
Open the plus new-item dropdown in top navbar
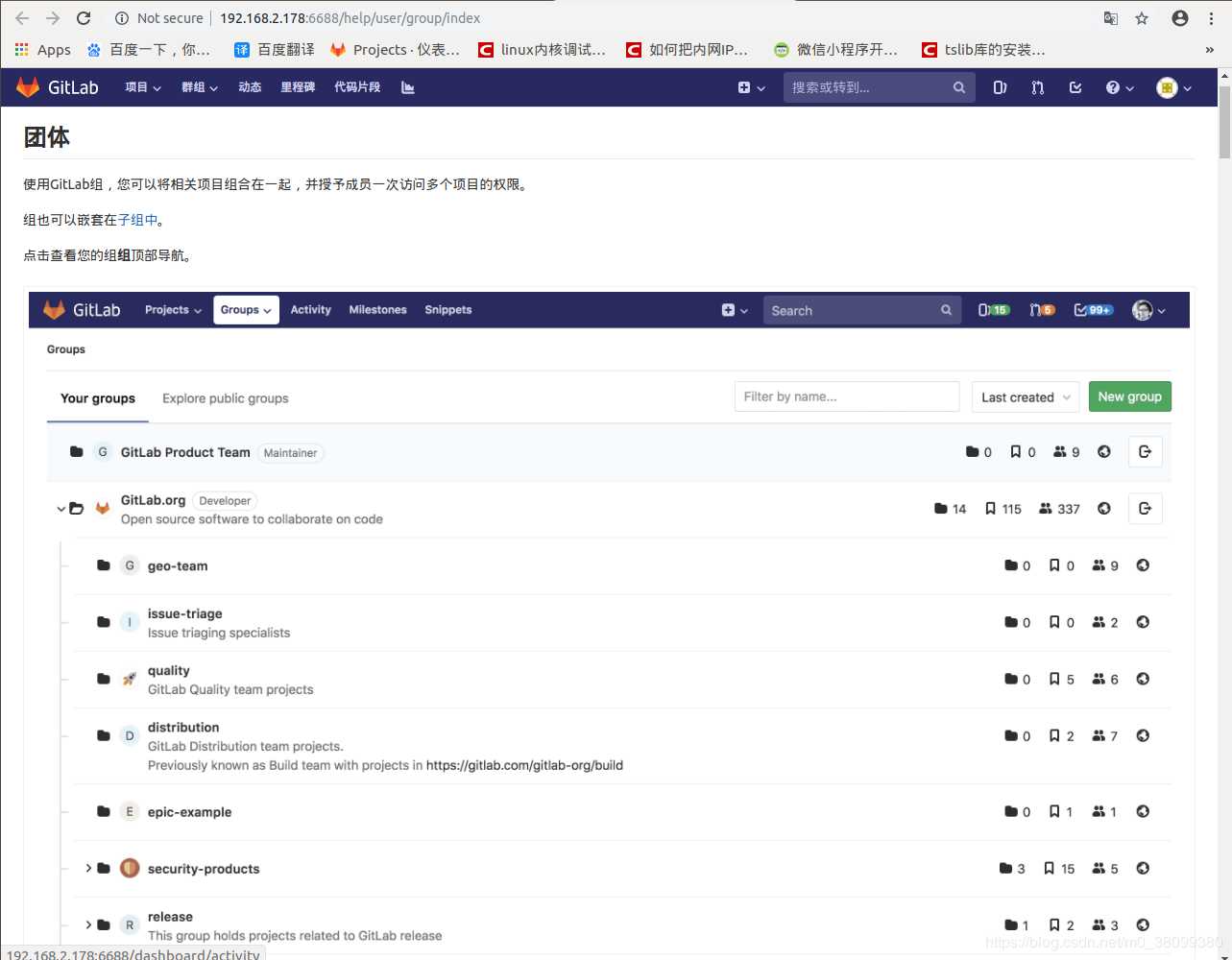point(751,87)
